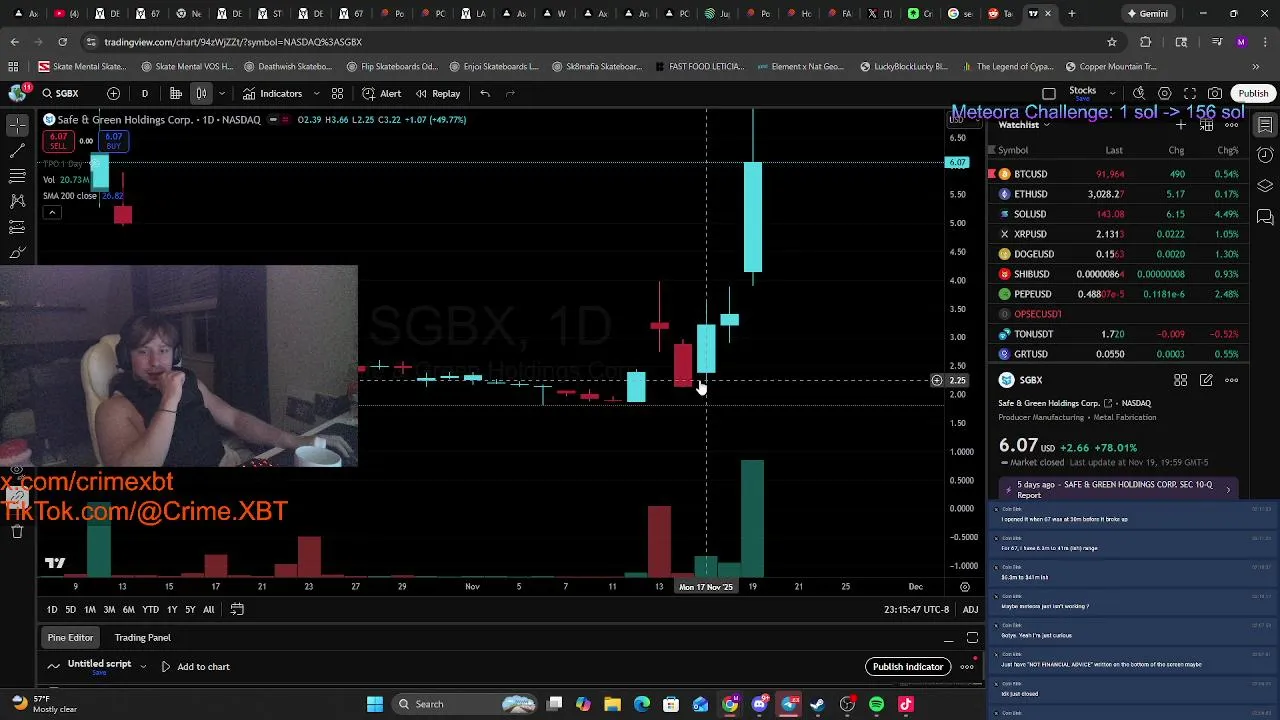Open the Fibonacci retracement tools
Screen dimensions: 1280x720
(x=17, y=176)
